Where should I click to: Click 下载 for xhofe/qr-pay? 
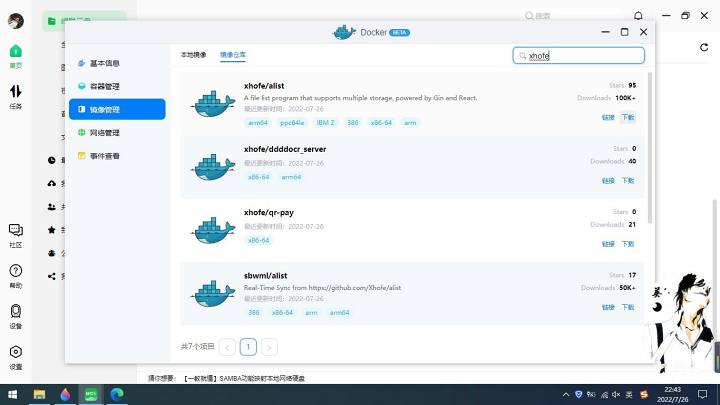coord(628,244)
